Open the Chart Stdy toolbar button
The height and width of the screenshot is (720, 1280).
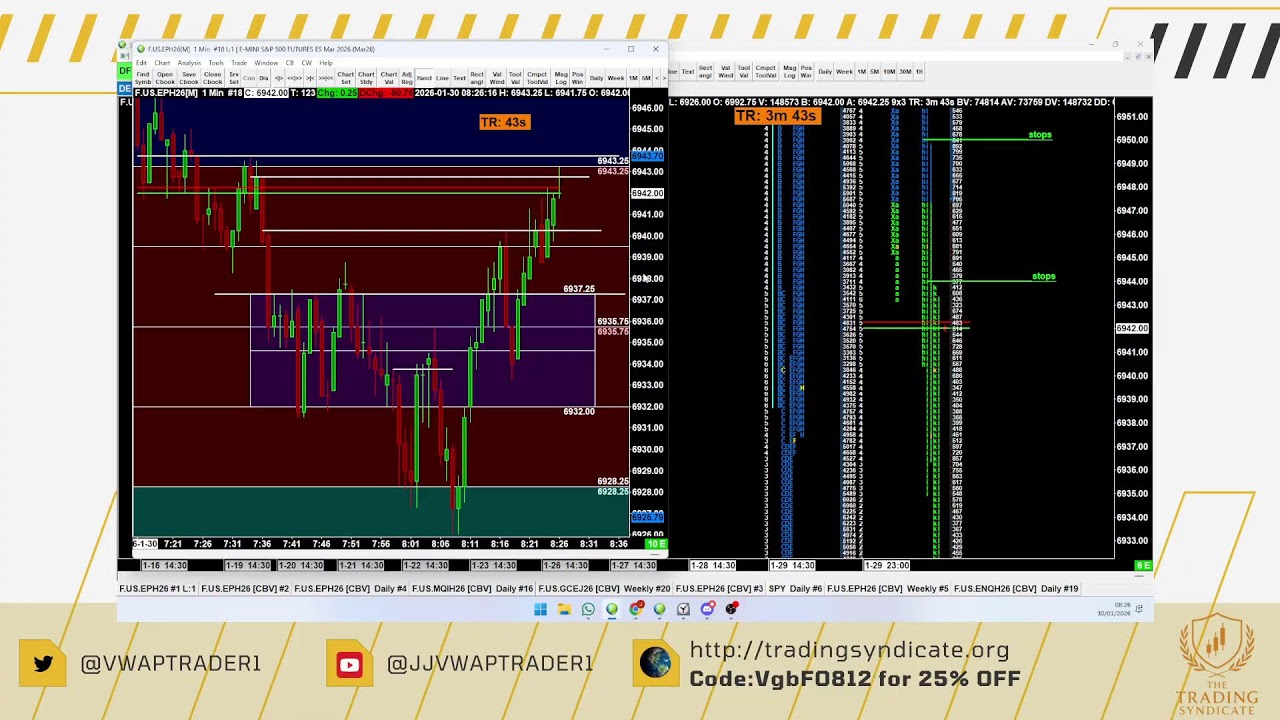click(x=366, y=77)
